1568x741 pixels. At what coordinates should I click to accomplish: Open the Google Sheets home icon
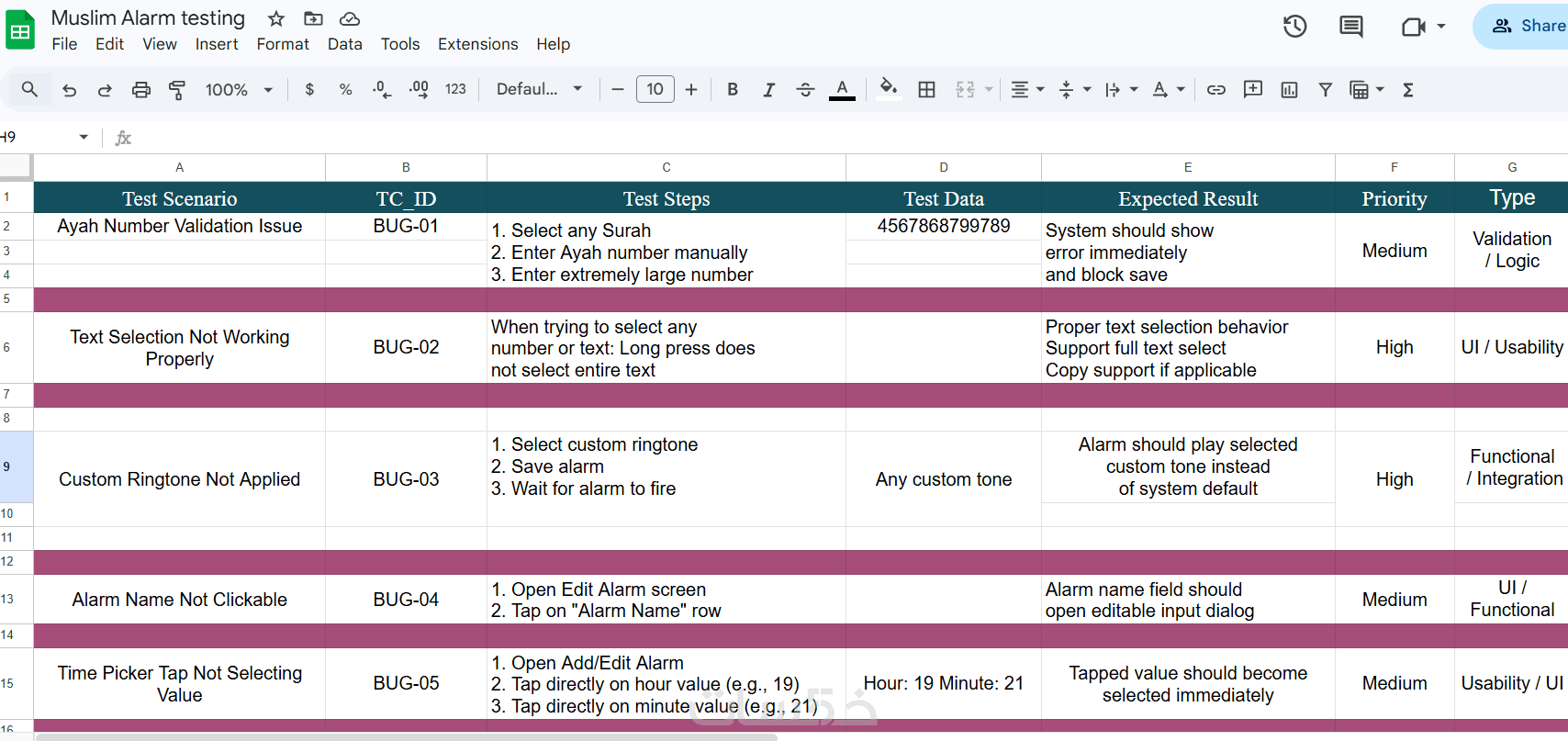[x=20, y=30]
